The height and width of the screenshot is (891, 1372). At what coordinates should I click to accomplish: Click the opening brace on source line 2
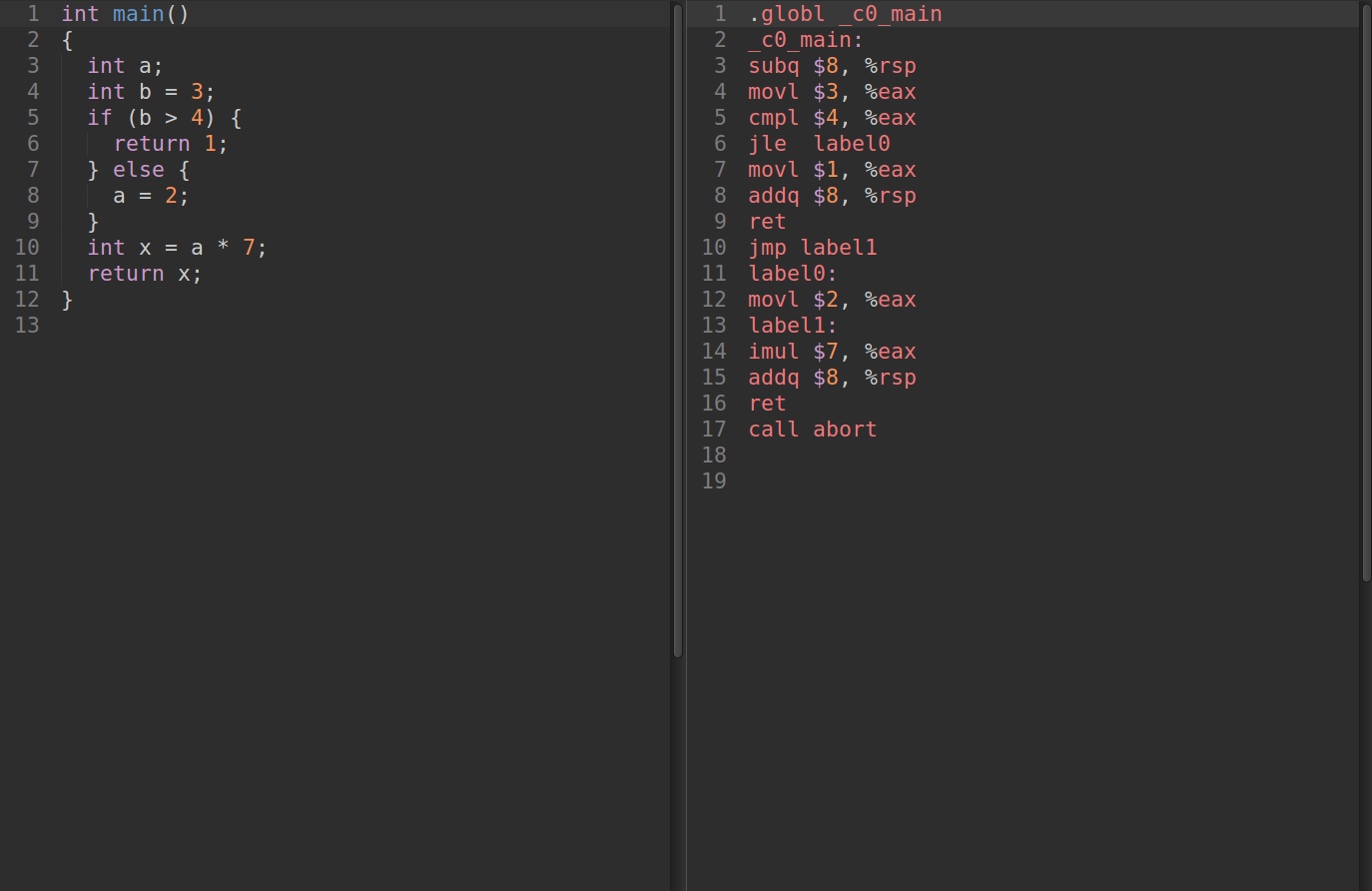click(x=68, y=40)
